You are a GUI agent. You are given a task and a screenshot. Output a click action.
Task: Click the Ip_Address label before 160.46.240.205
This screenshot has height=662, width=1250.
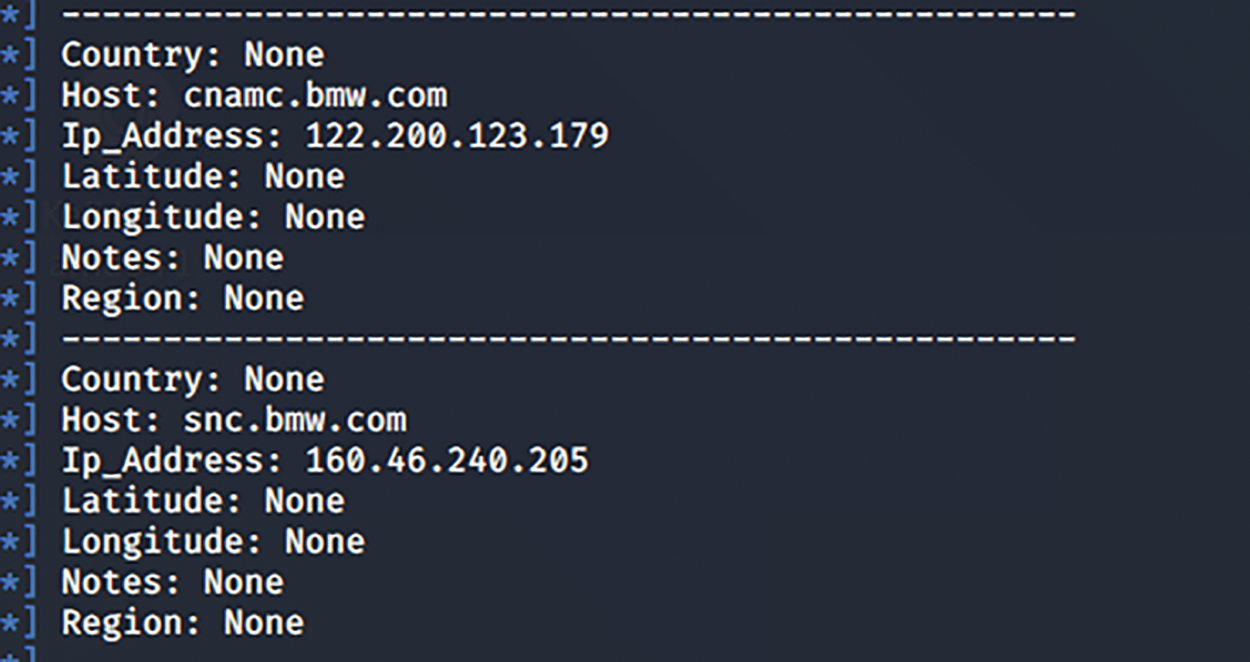tap(173, 460)
